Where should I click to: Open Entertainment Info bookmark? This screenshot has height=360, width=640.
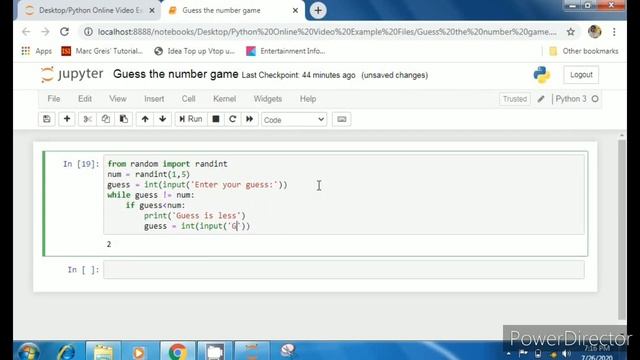pyautogui.click(x=286, y=51)
